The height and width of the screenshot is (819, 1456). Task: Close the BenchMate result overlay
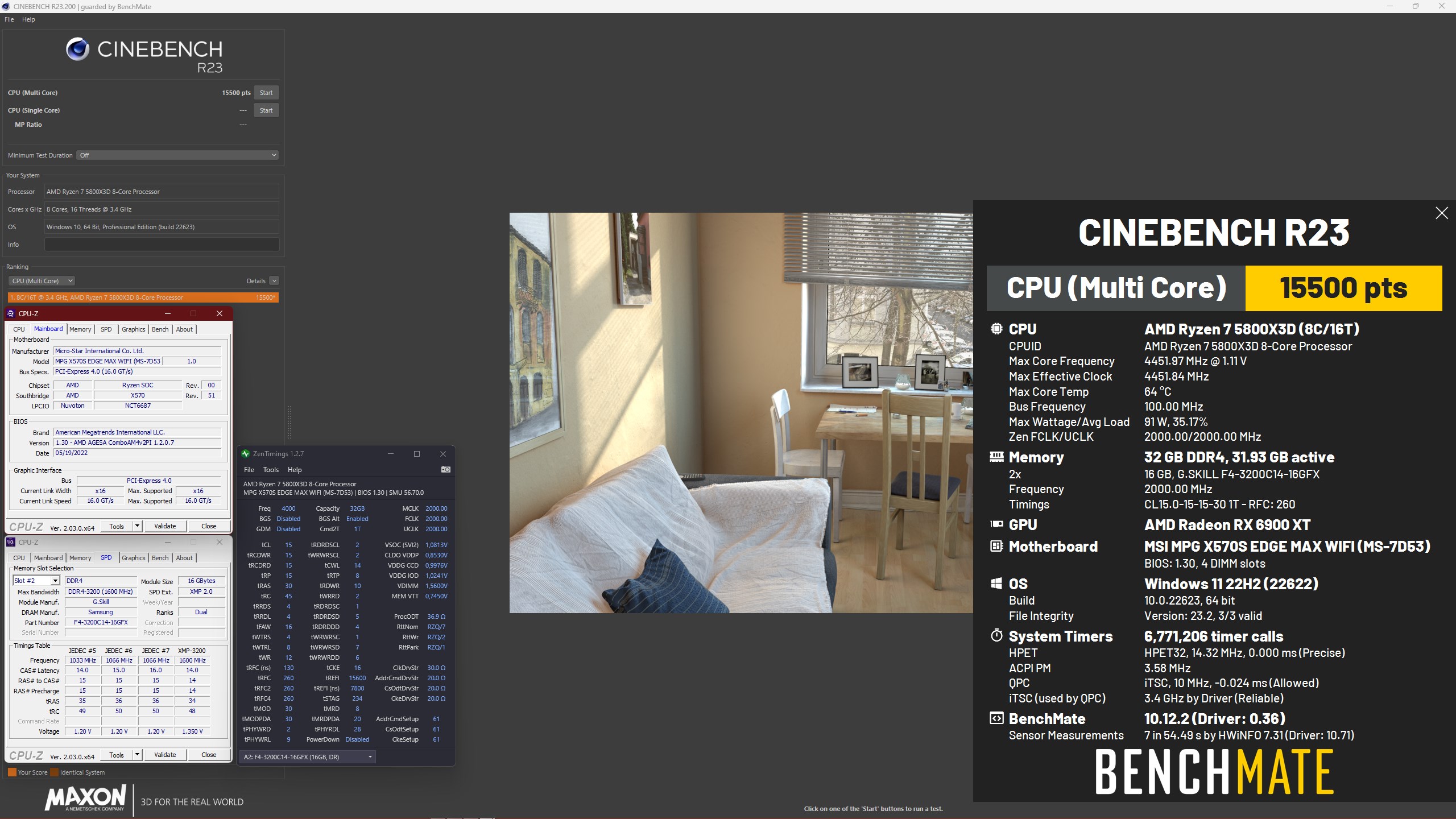(1441, 213)
